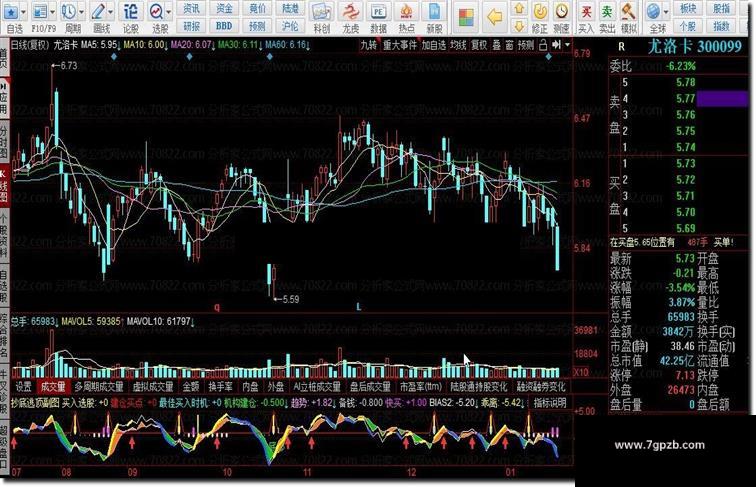Toggle the 窗 window option
This screenshot has width=756, height=487.
click(510, 45)
